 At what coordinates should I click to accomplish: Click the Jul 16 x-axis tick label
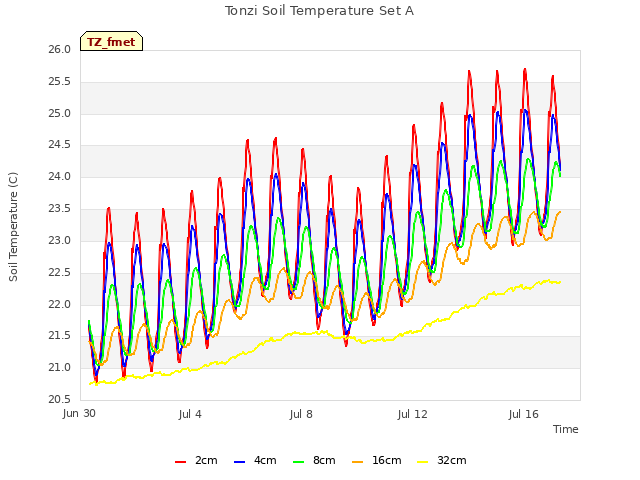coord(524,414)
